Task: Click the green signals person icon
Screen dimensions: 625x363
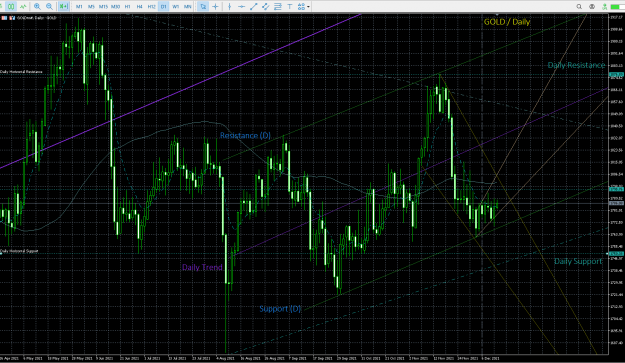Action: (x=605, y=6)
